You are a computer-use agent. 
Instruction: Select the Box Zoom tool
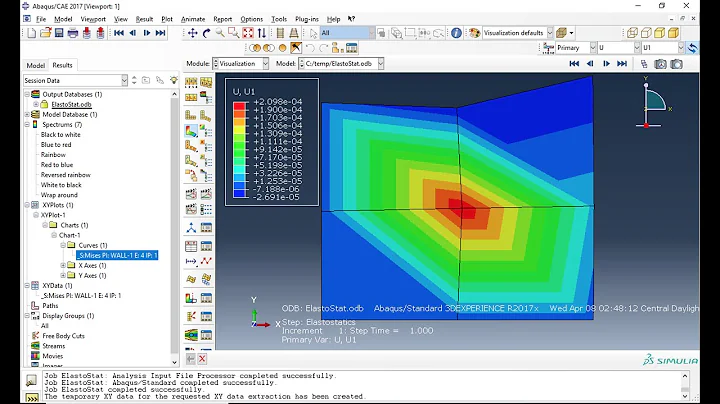coord(234,33)
